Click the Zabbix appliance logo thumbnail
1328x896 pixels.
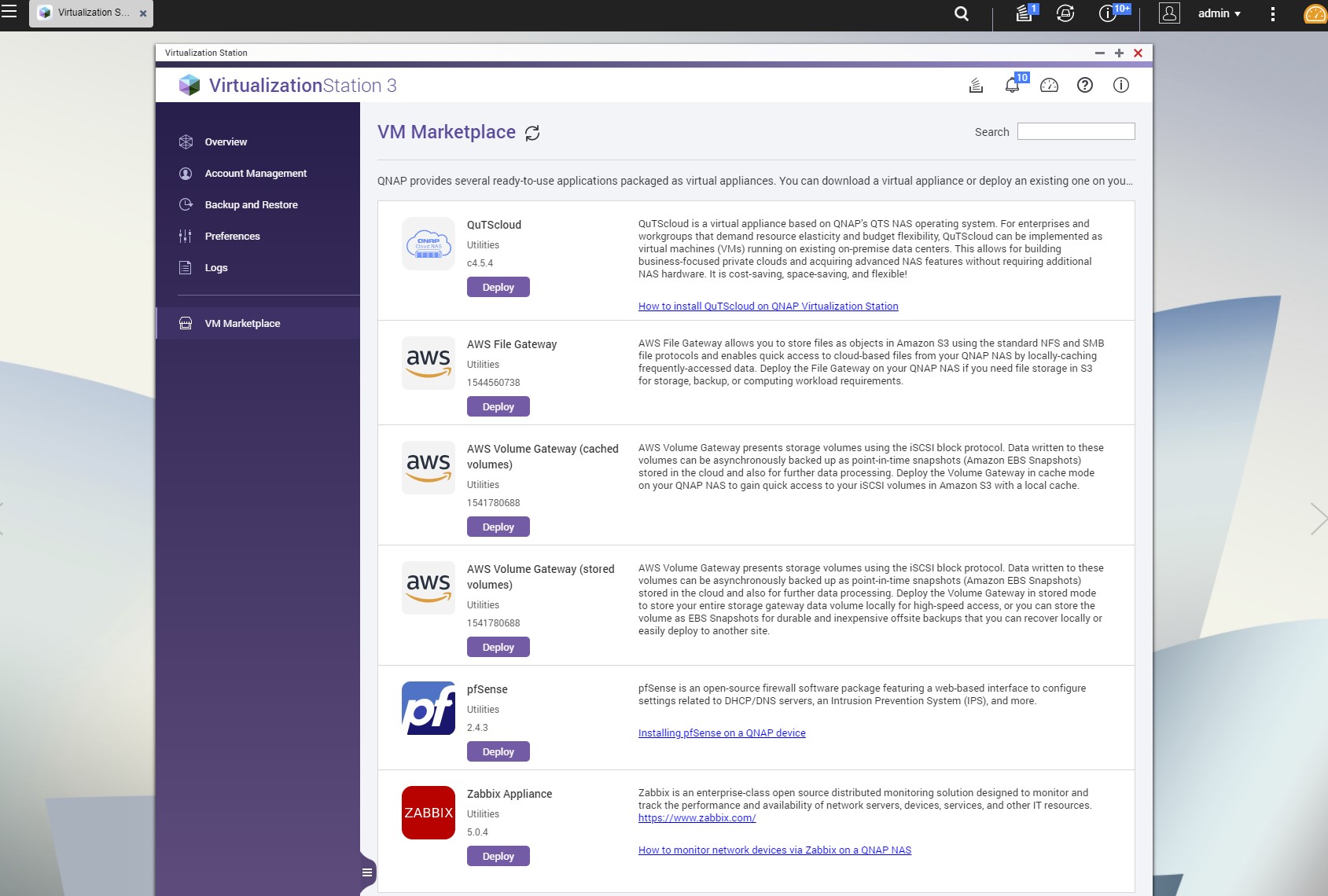[x=429, y=813]
